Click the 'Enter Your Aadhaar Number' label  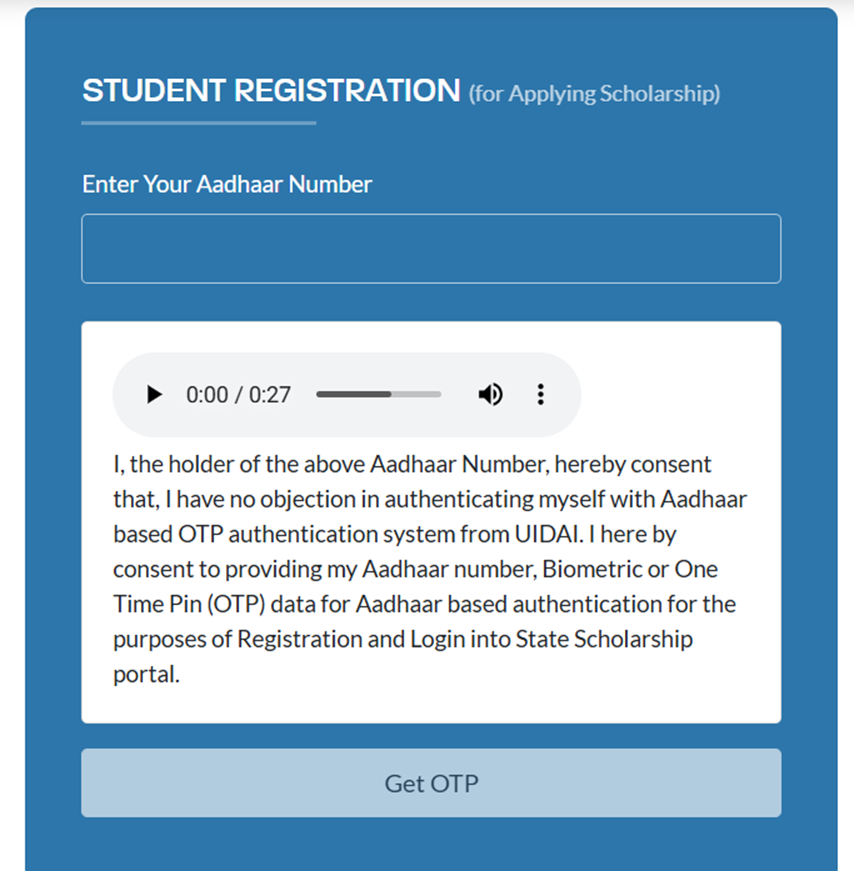point(227,184)
